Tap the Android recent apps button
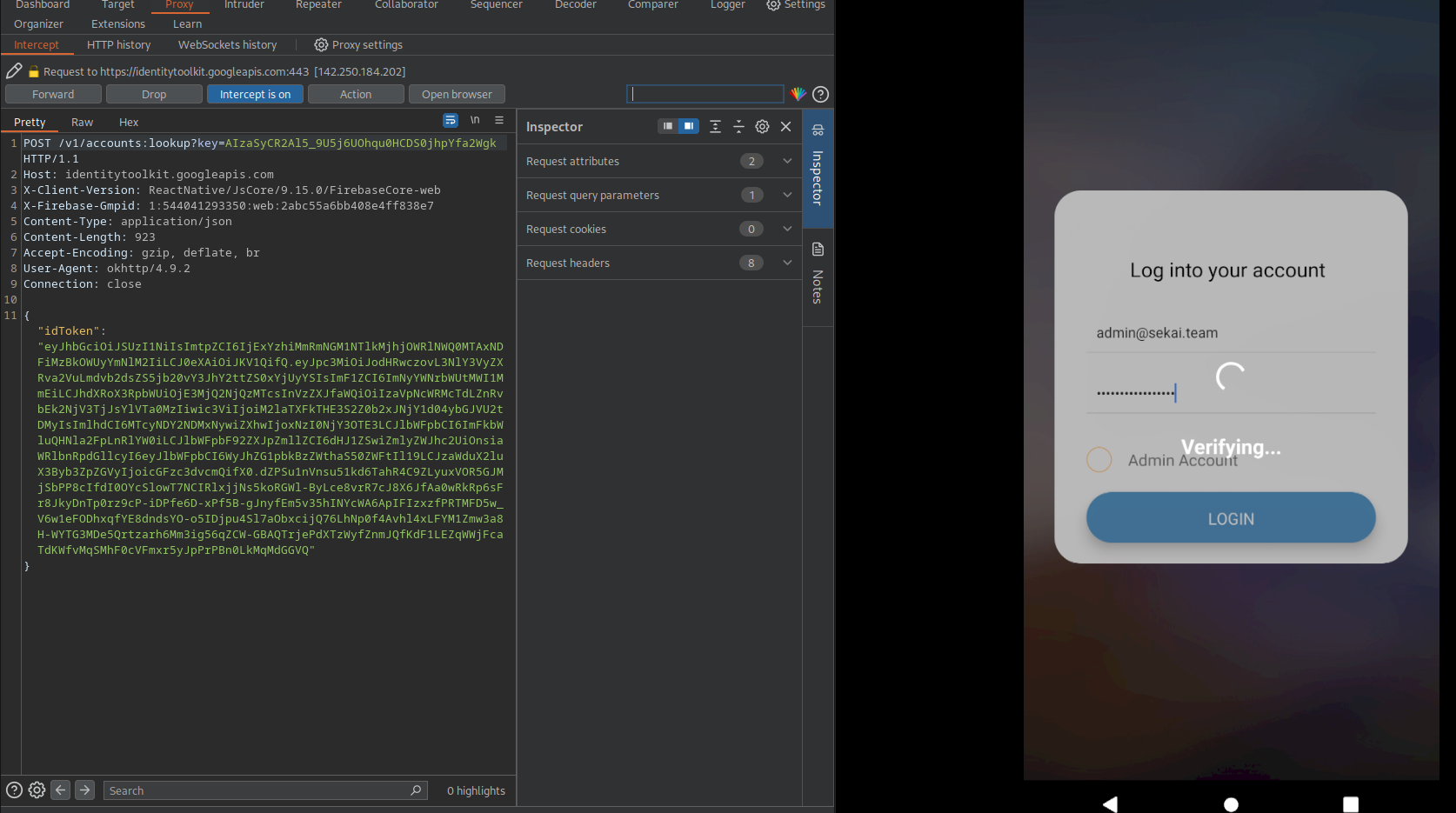 (x=1351, y=804)
